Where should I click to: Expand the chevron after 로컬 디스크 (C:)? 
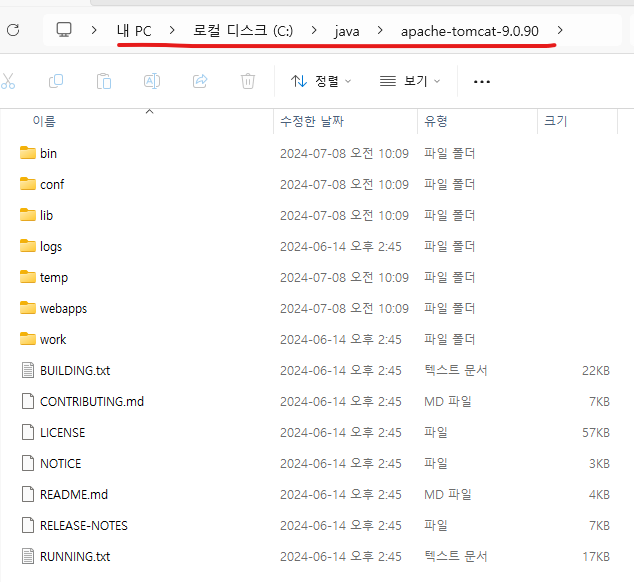(314, 30)
